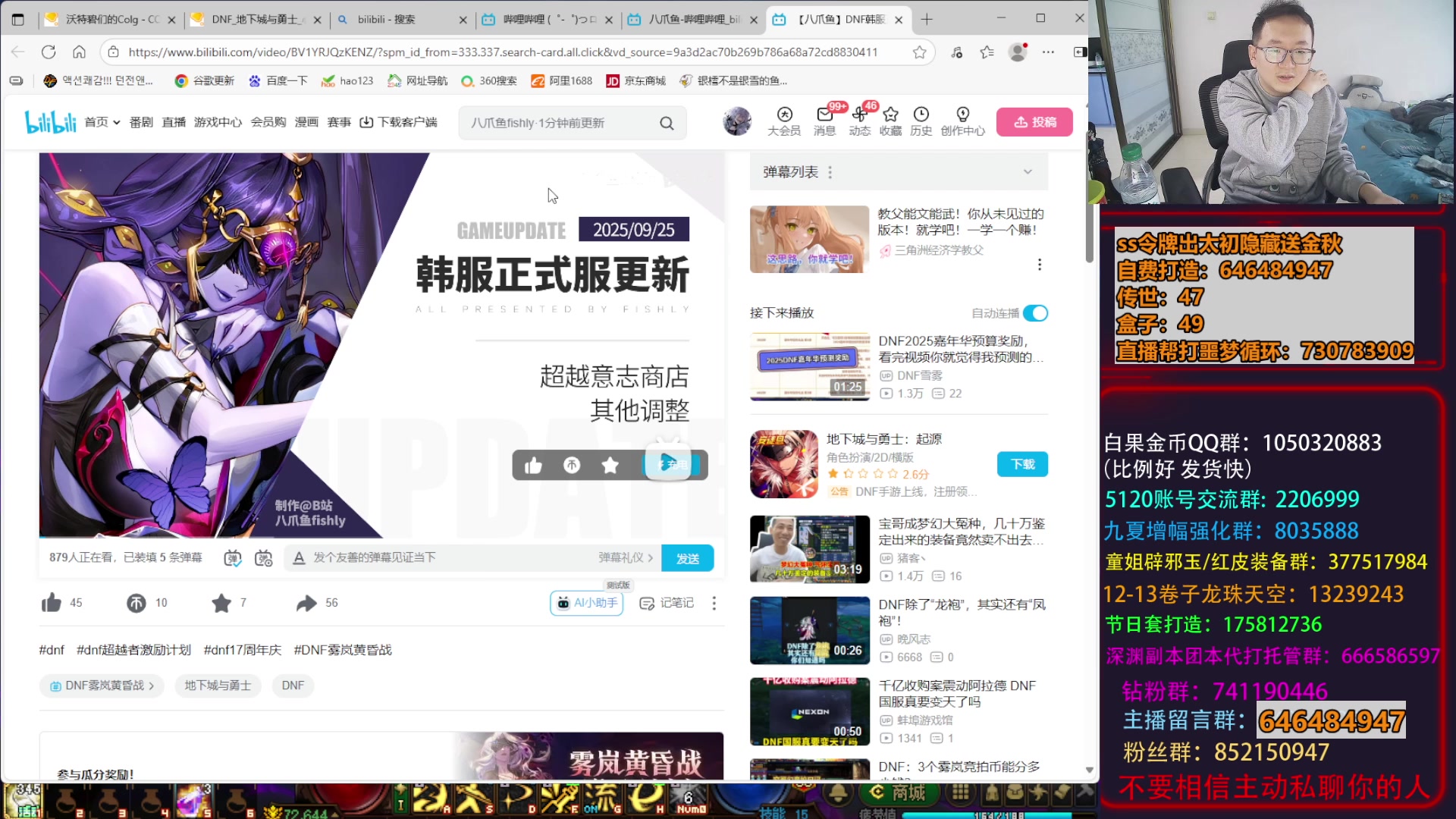The width and height of the screenshot is (1456, 819).
Task: Open browser favorites list icon
Action: click(x=987, y=52)
